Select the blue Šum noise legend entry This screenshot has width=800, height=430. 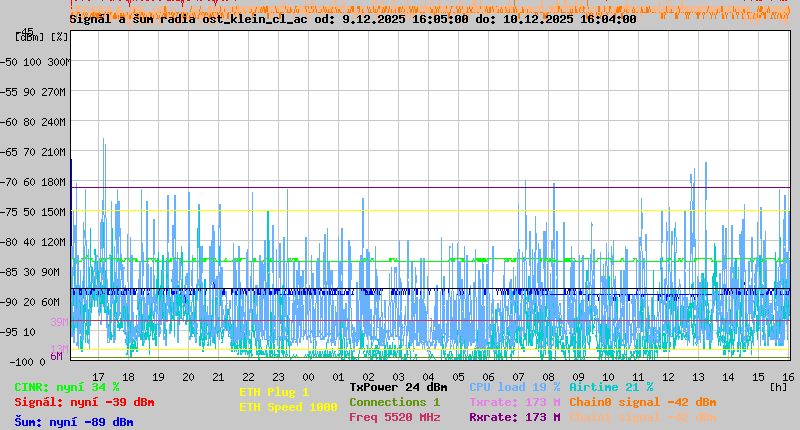[74, 422]
